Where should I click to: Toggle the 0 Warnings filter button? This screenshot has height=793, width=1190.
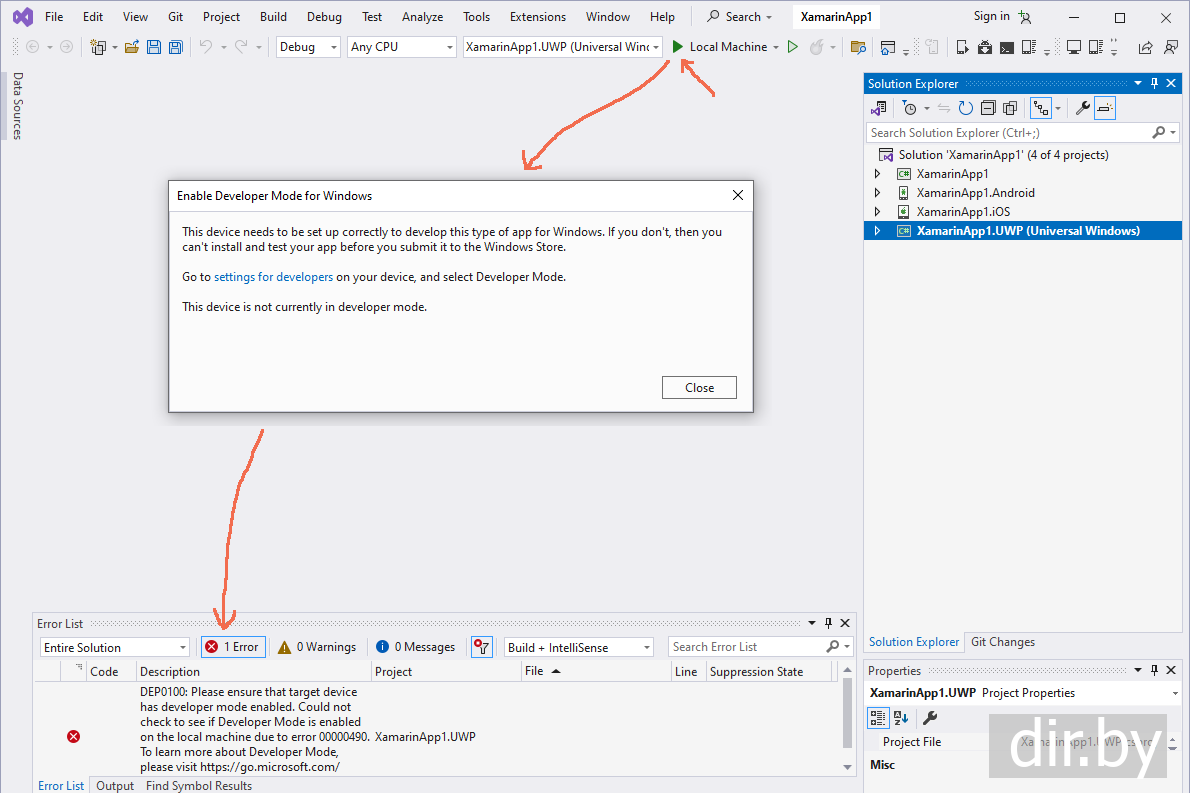pos(317,647)
